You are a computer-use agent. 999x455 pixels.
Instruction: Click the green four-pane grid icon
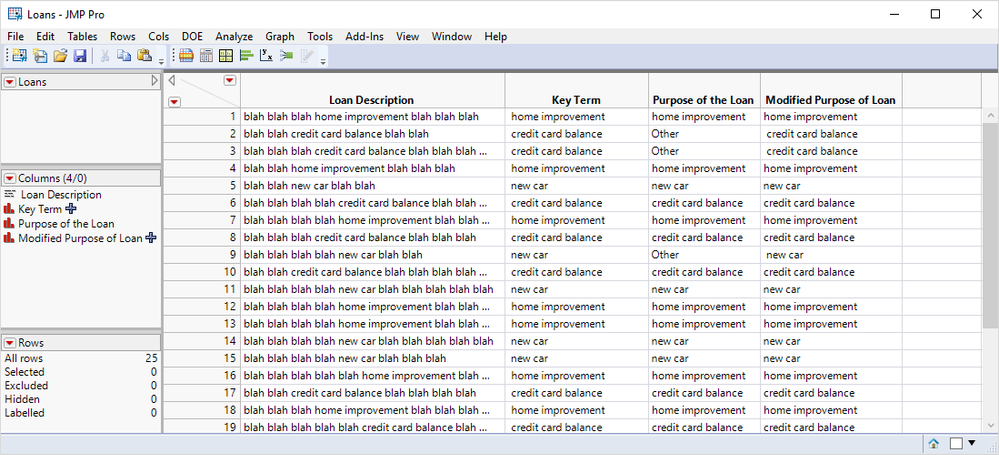pyautogui.click(x=226, y=56)
